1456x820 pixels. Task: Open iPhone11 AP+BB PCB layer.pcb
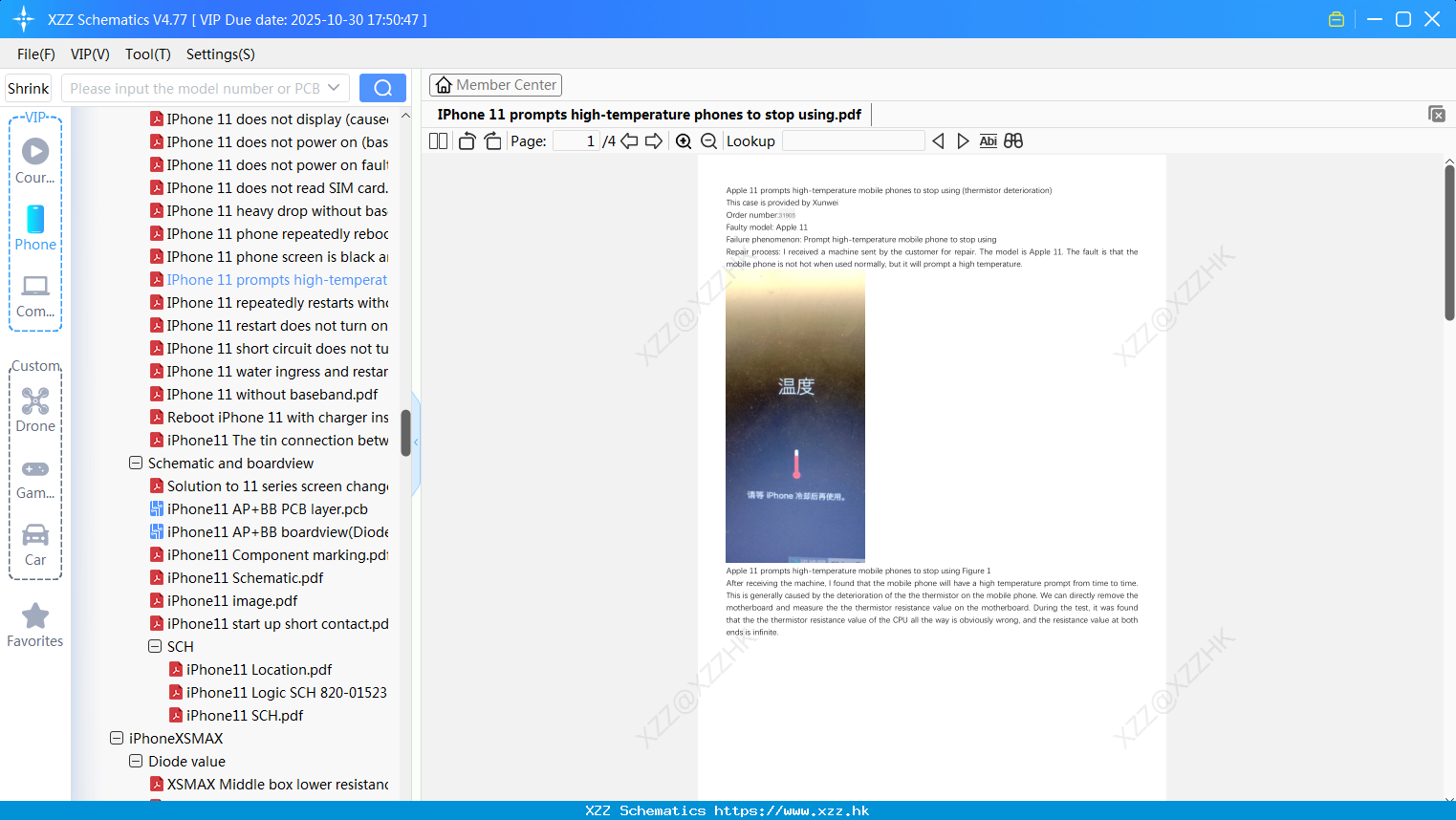[x=267, y=509]
